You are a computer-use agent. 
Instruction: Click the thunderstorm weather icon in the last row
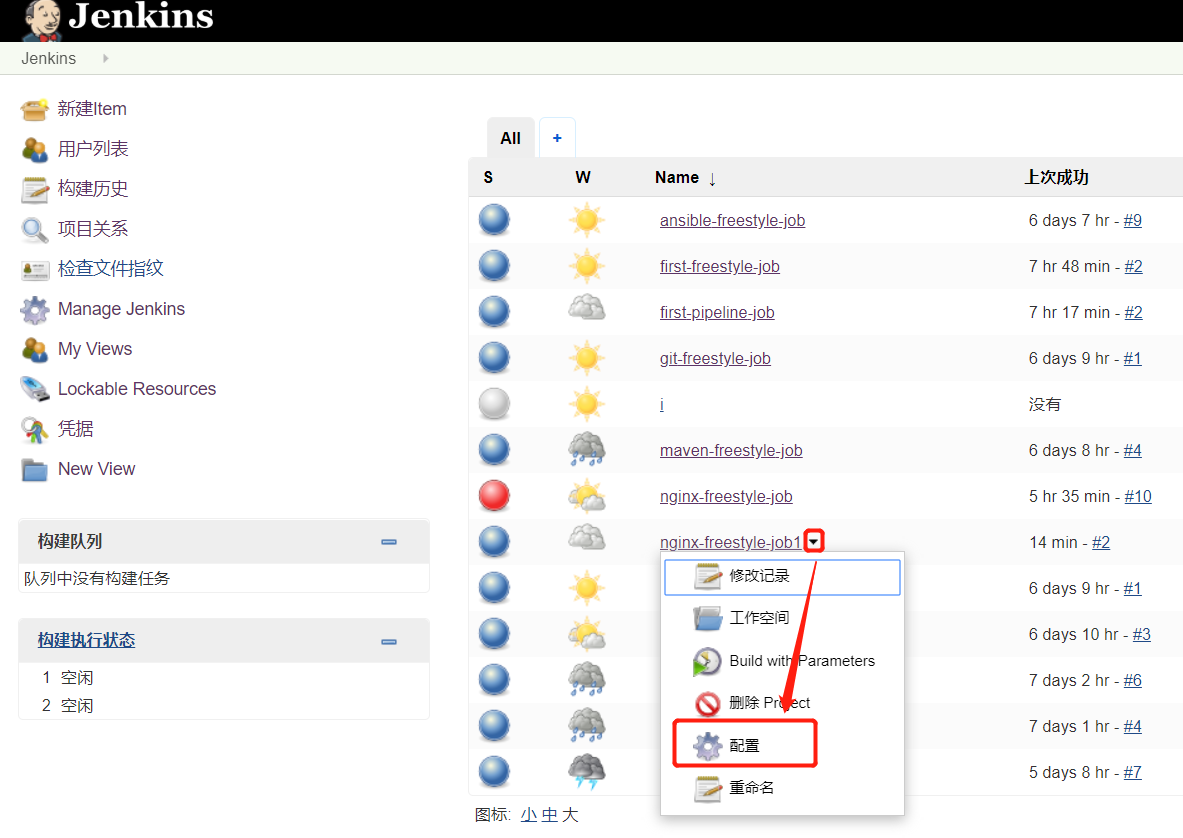point(586,772)
